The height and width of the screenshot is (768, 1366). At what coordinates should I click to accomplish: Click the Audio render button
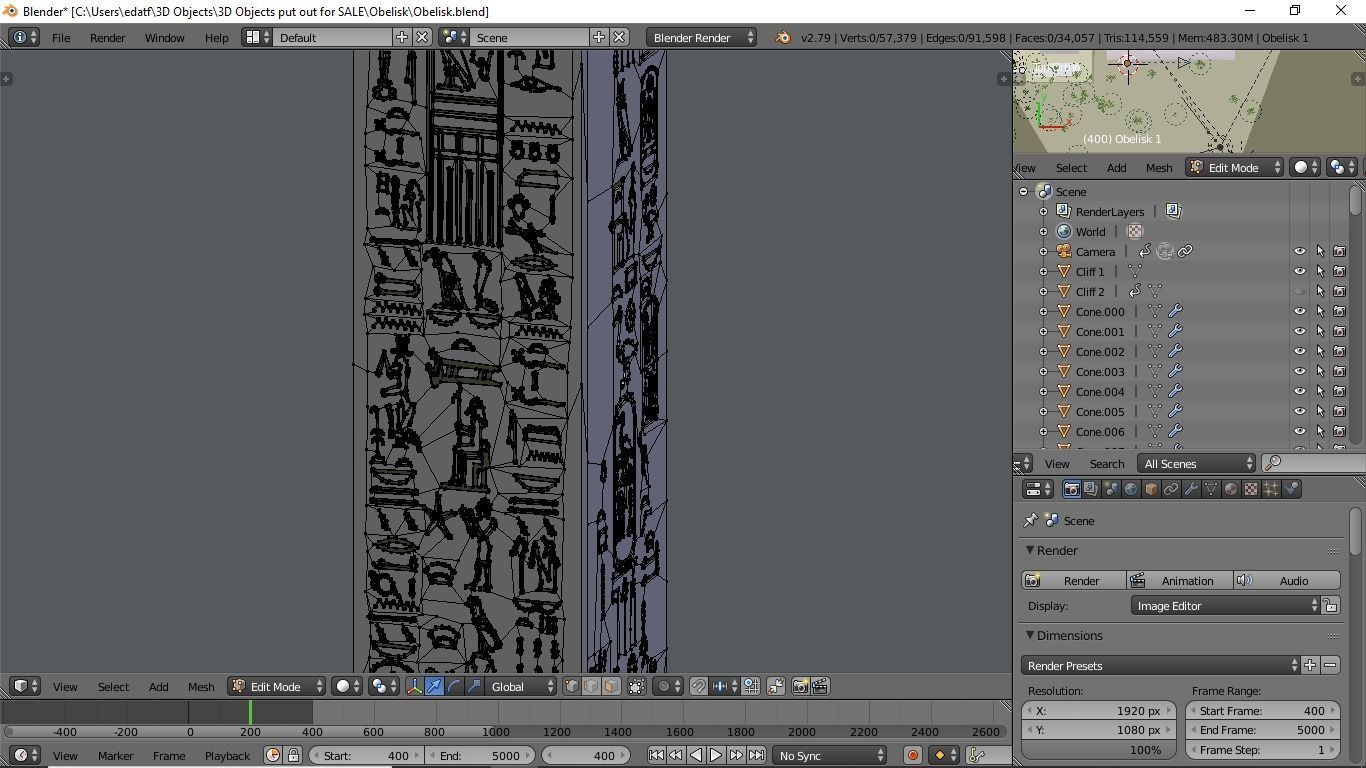1287,580
